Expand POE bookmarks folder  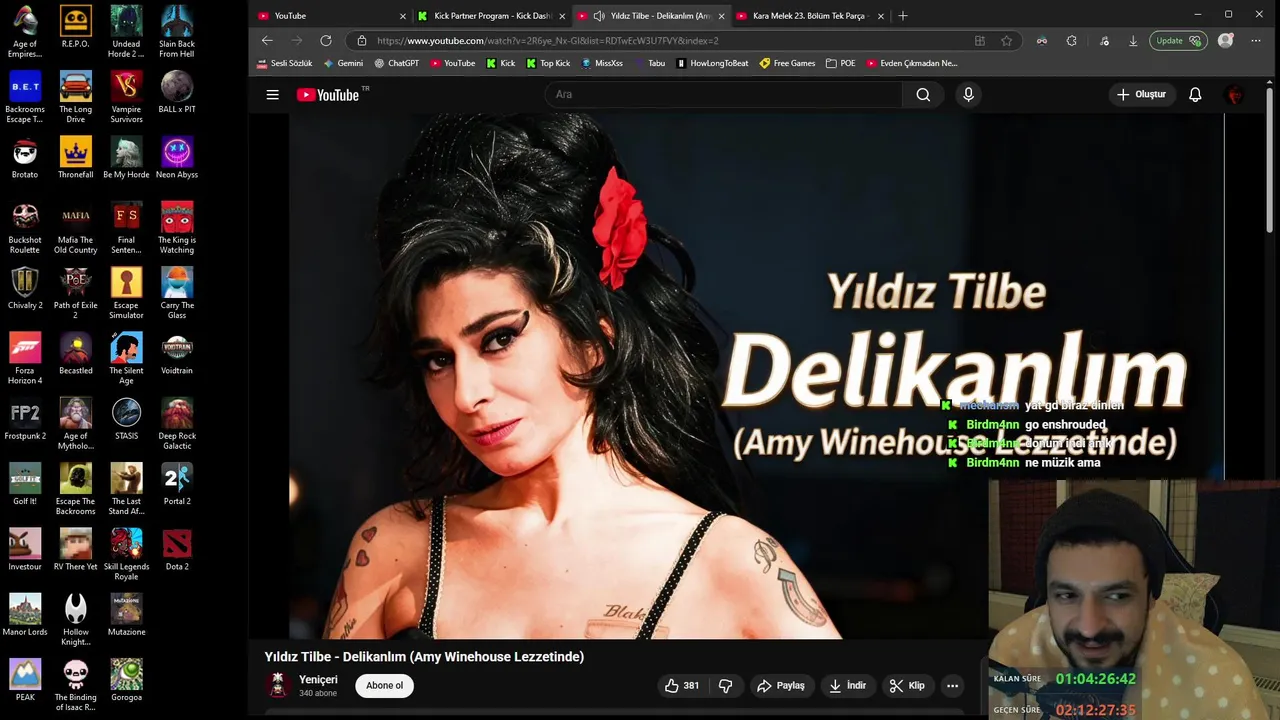tap(840, 63)
